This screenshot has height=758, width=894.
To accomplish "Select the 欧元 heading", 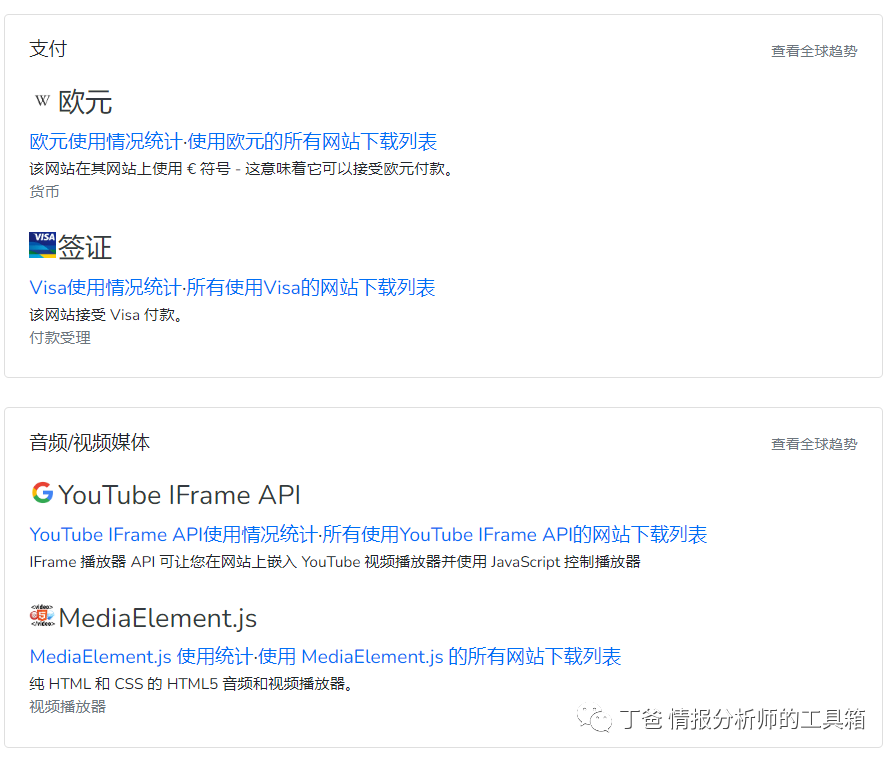I will [85, 102].
